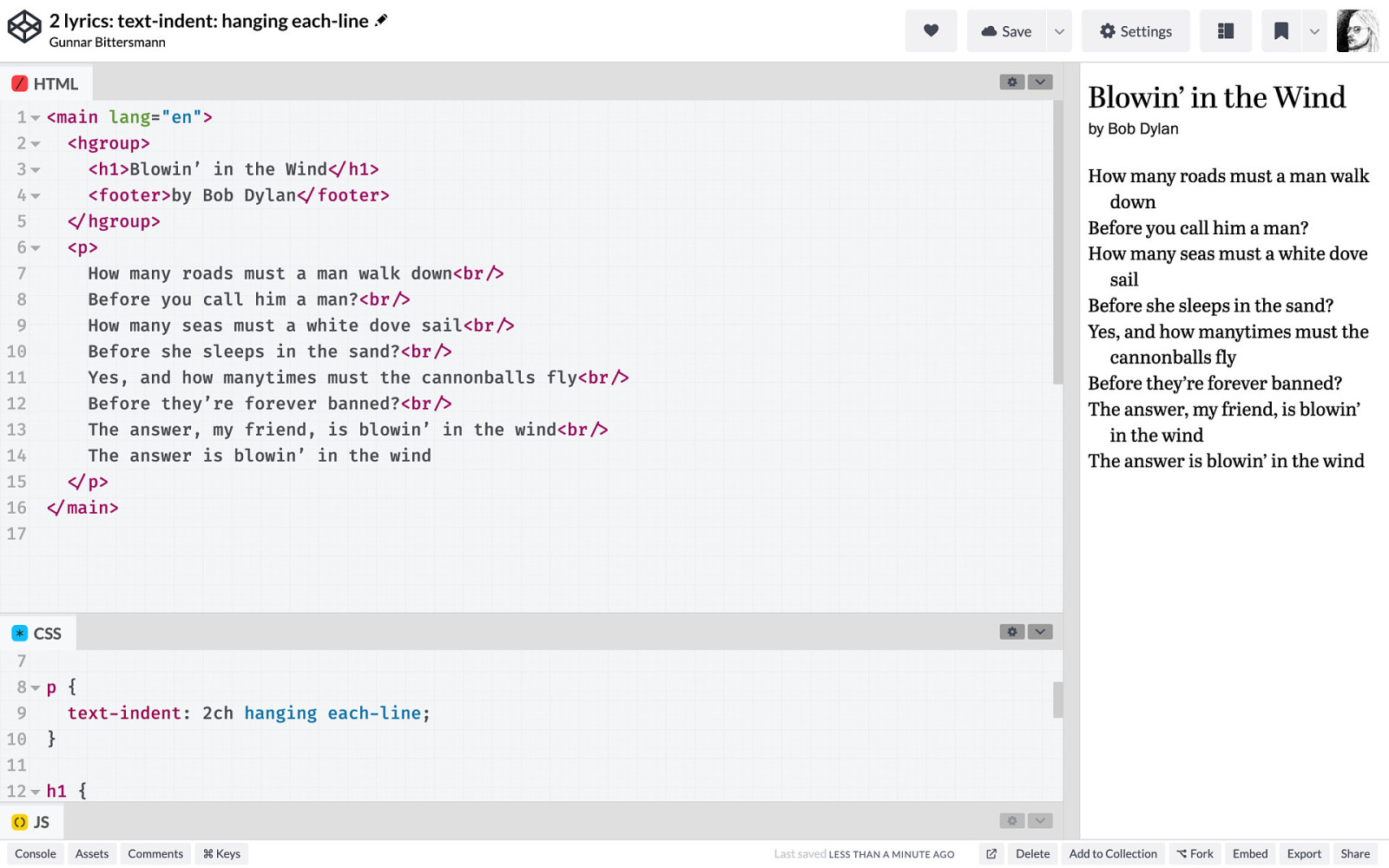The height and width of the screenshot is (868, 1389).
Task: Open author Gunnar Bittersmann's profile link
Action: click(x=107, y=43)
